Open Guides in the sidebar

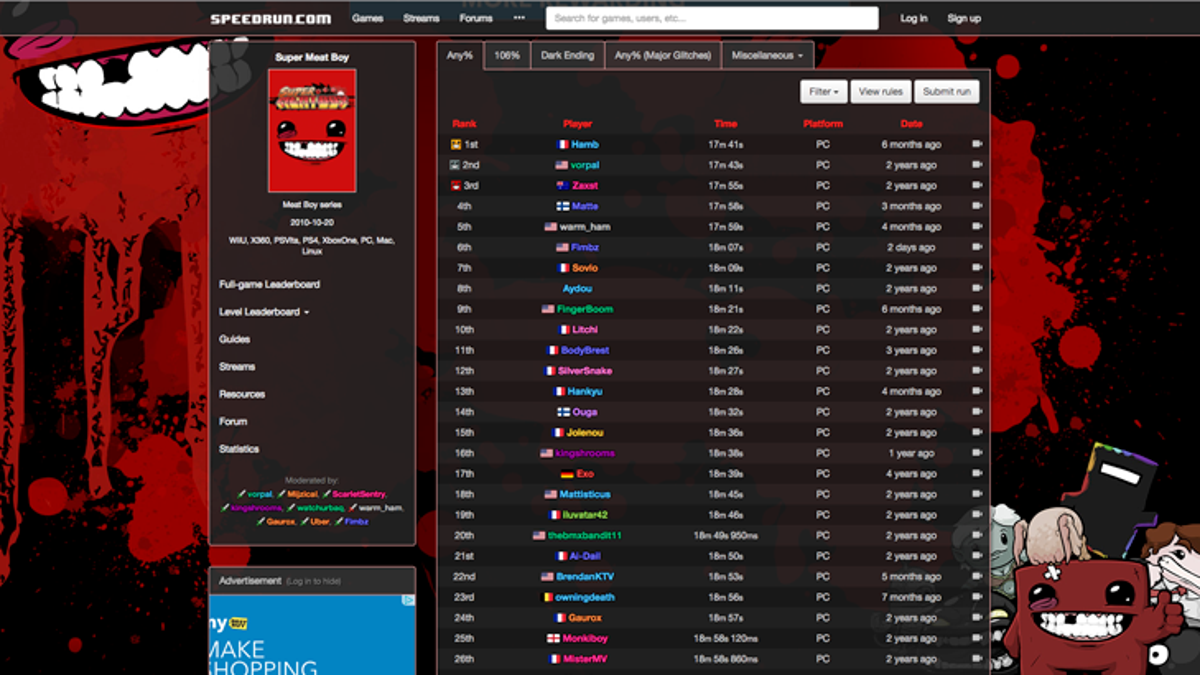point(235,340)
